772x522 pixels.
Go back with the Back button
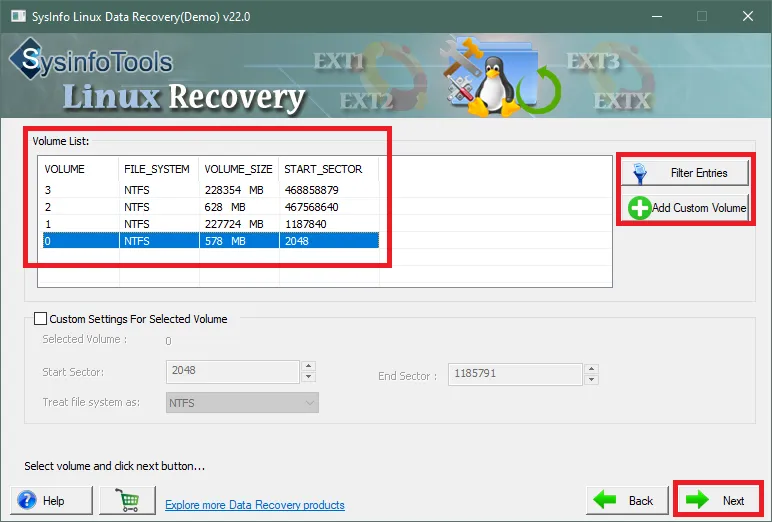tap(627, 500)
